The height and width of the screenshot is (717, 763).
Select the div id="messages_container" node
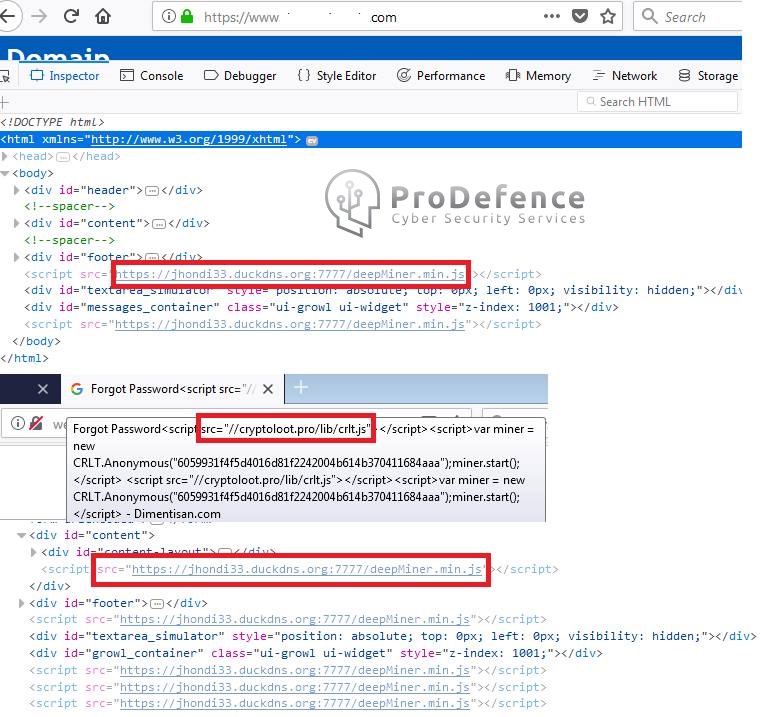pos(321,307)
